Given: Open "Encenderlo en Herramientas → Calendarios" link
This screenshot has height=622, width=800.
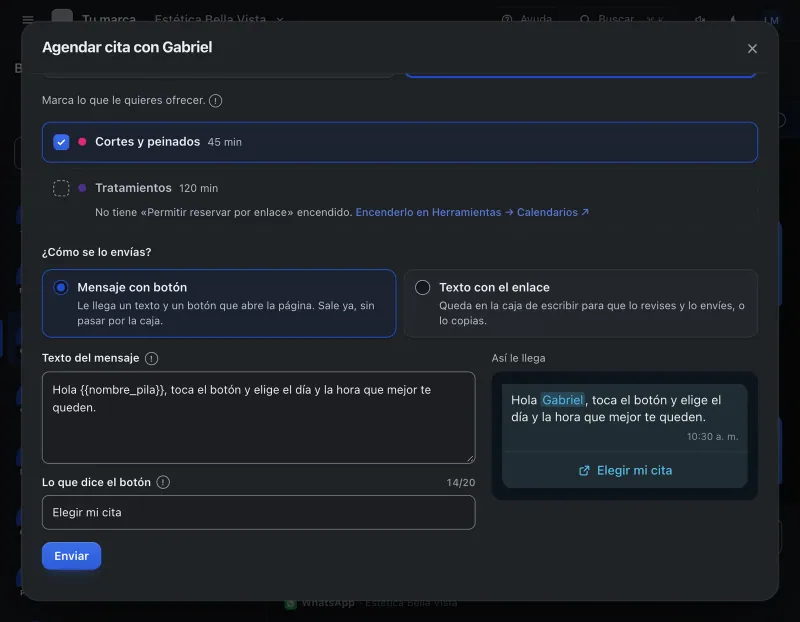Looking at the screenshot, I should point(472,212).
